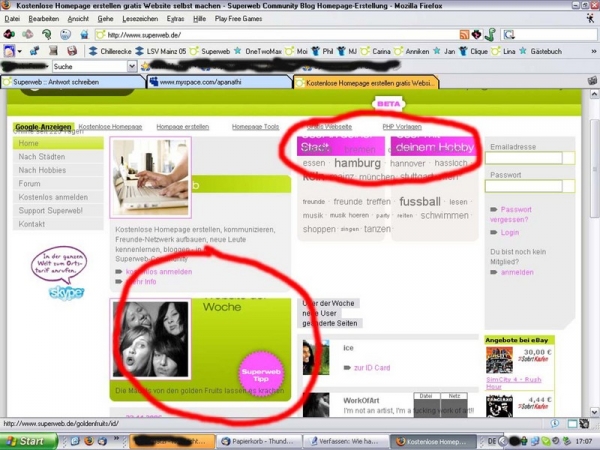The image size is (600, 450).
Task: Open the Gästebuch star bookmark
Action: point(541,51)
